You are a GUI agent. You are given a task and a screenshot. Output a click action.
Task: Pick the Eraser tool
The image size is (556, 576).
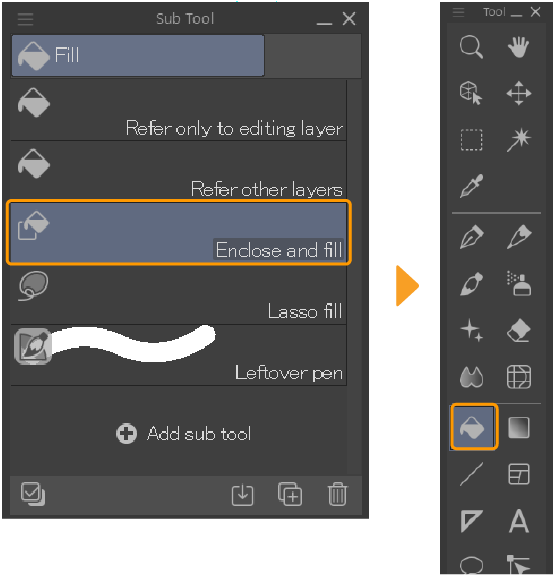pos(518,330)
